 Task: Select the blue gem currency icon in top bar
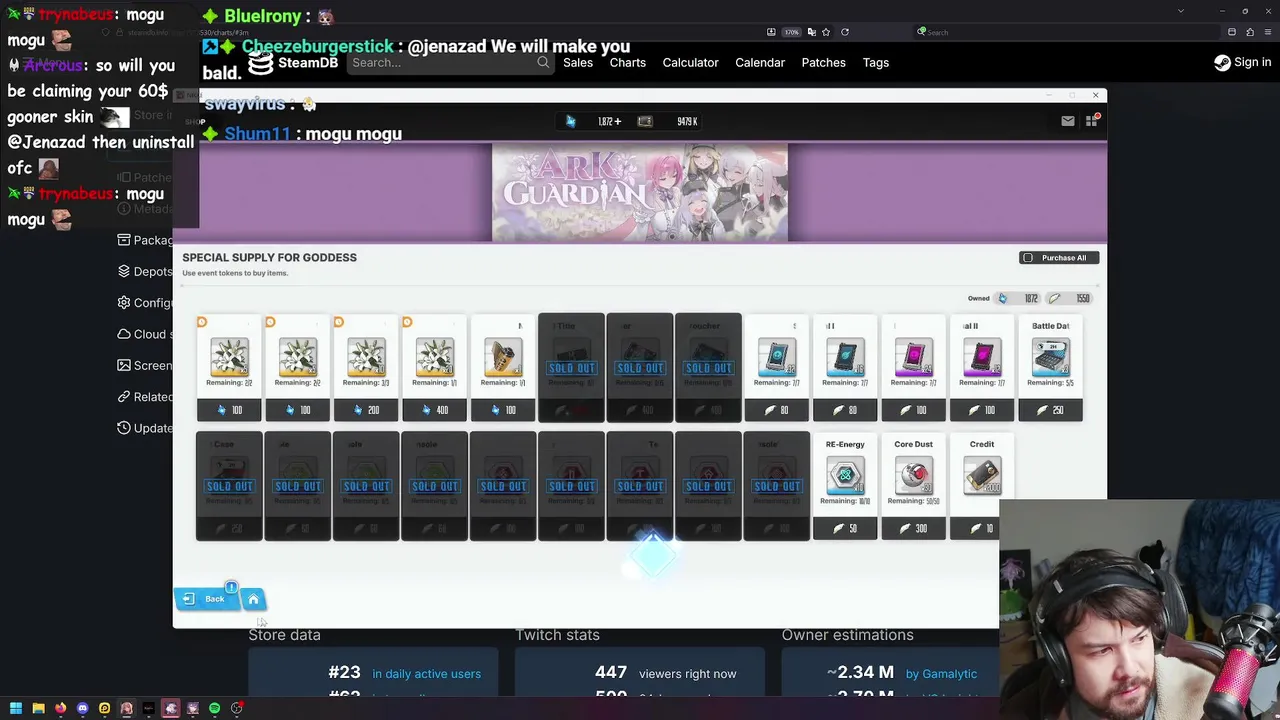click(570, 121)
